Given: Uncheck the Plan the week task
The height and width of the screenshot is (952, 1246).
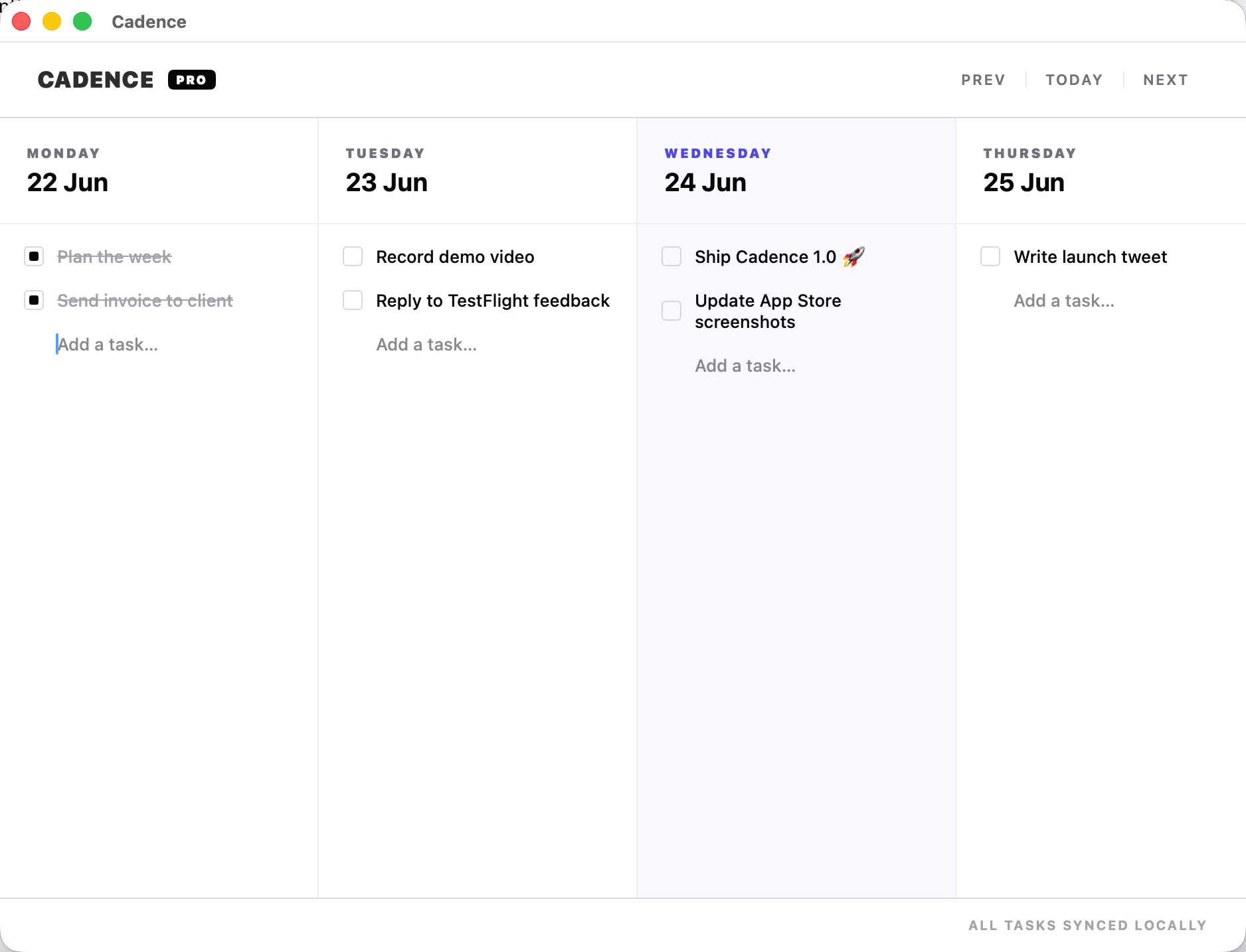Looking at the screenshot, I should [34, 256].
